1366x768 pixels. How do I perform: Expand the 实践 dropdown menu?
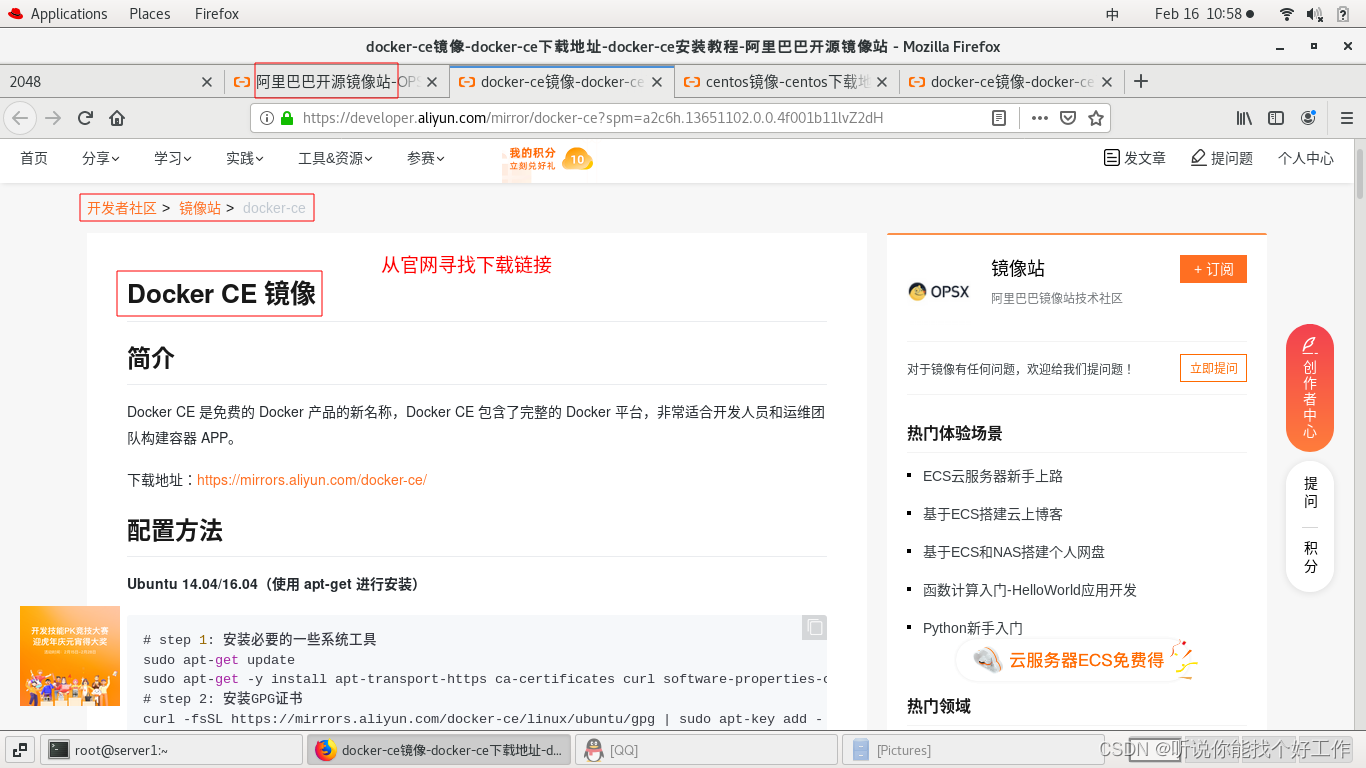[245, 158]
